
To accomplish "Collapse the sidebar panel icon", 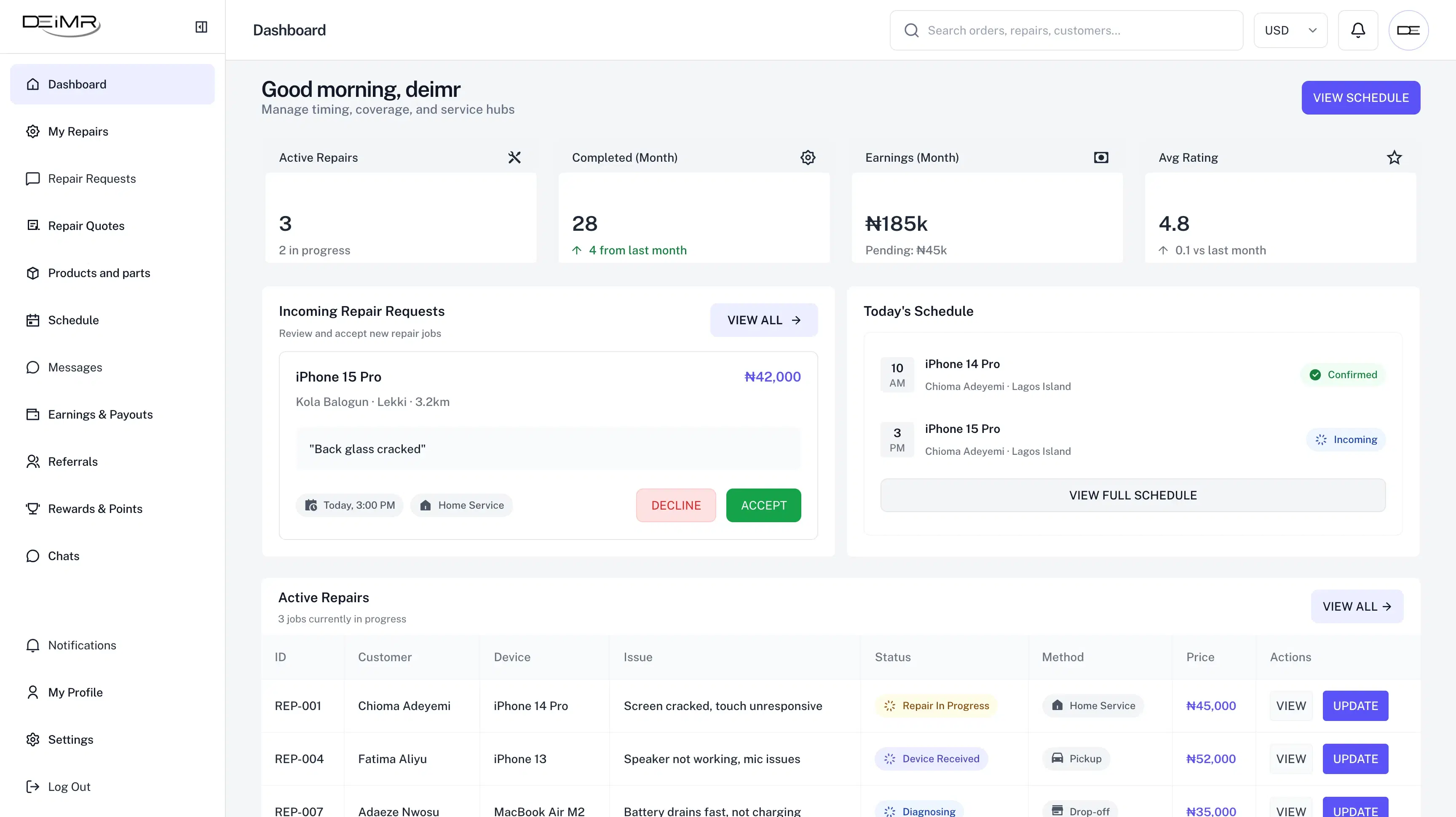I will (x=201, y=27).
